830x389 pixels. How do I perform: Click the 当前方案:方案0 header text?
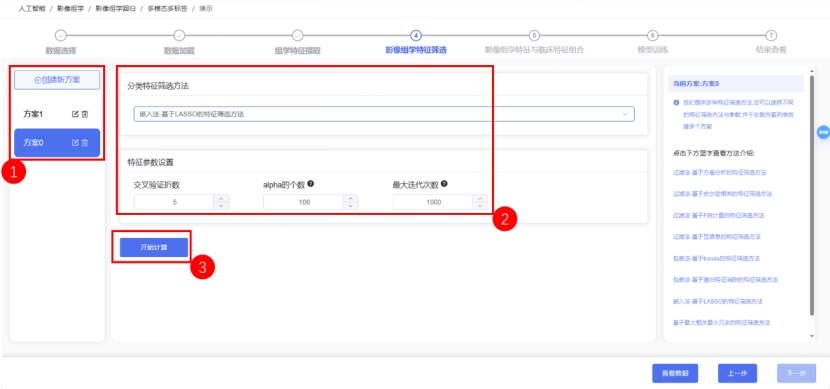point(696,84)
